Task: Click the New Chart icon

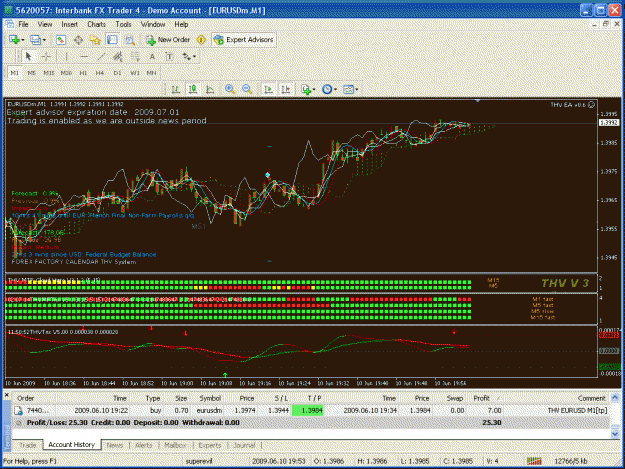Action: [15, 40]
